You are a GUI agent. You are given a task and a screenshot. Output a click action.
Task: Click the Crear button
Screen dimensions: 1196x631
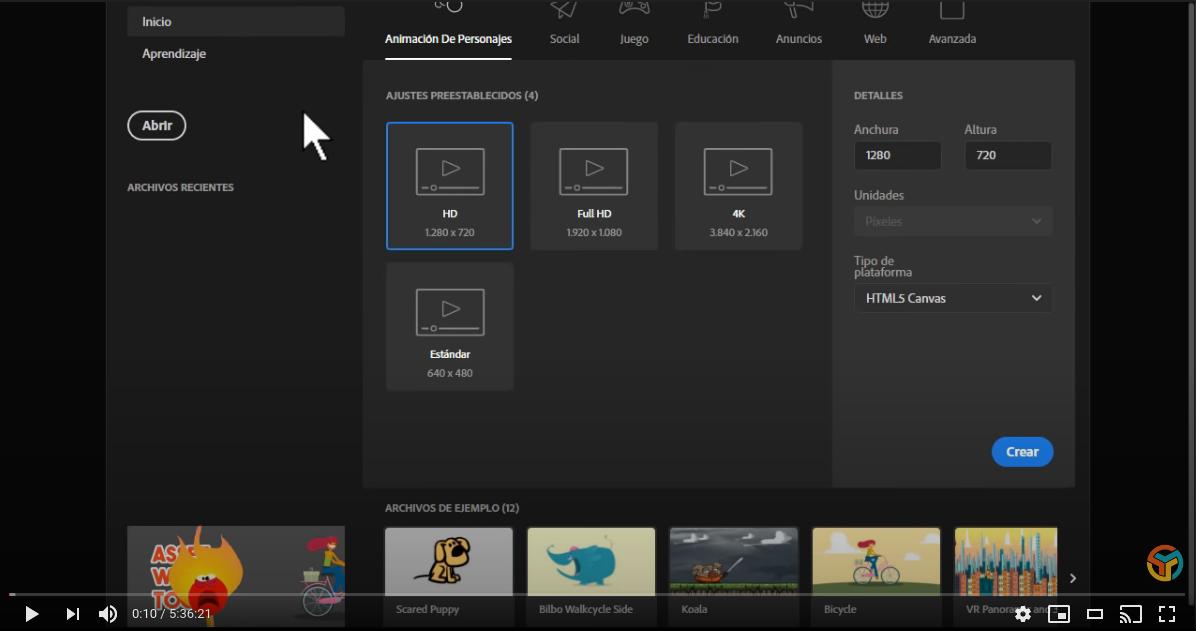tap(1022, 452)
